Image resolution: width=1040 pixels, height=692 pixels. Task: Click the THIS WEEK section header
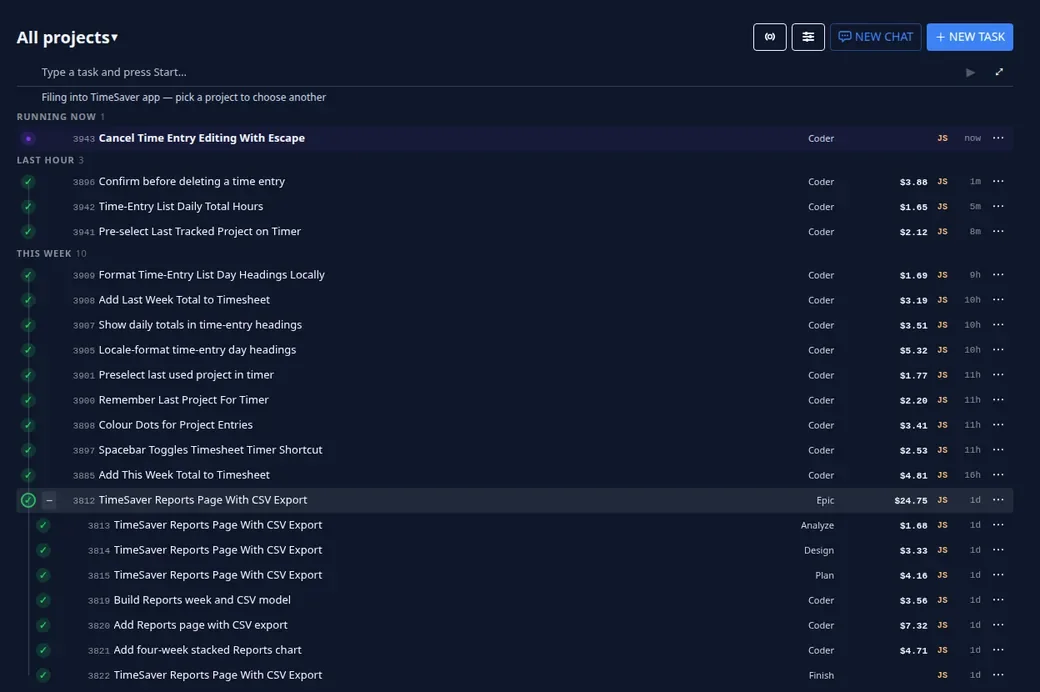pos(51,253)
